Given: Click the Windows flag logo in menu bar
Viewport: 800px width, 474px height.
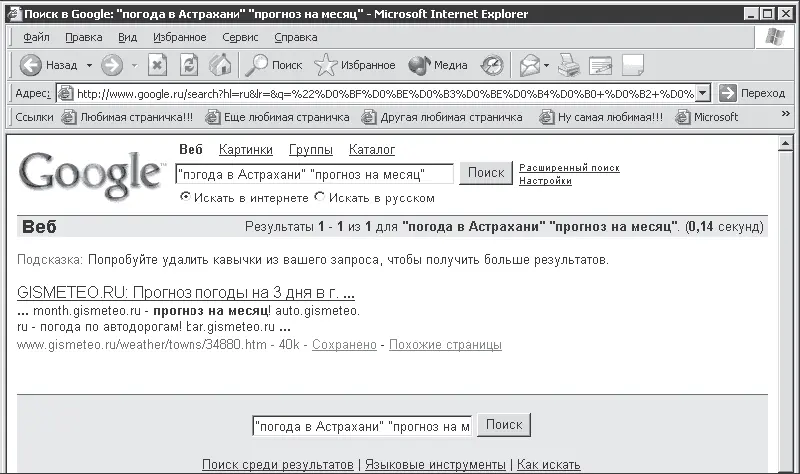Looking at the screenshot, I should click(x=774, y=37).
